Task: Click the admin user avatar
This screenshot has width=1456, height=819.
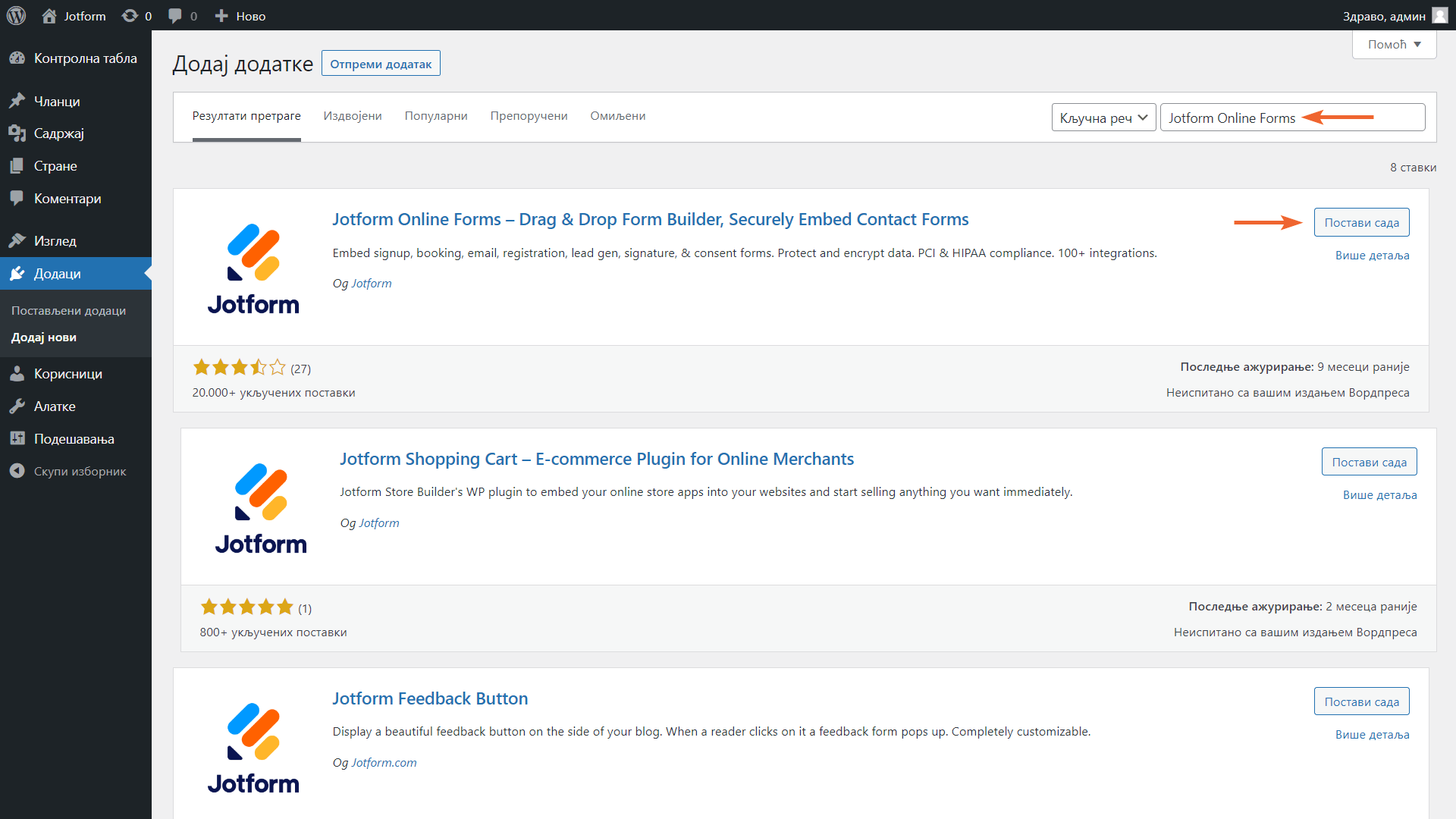Action: point(1439,15)
